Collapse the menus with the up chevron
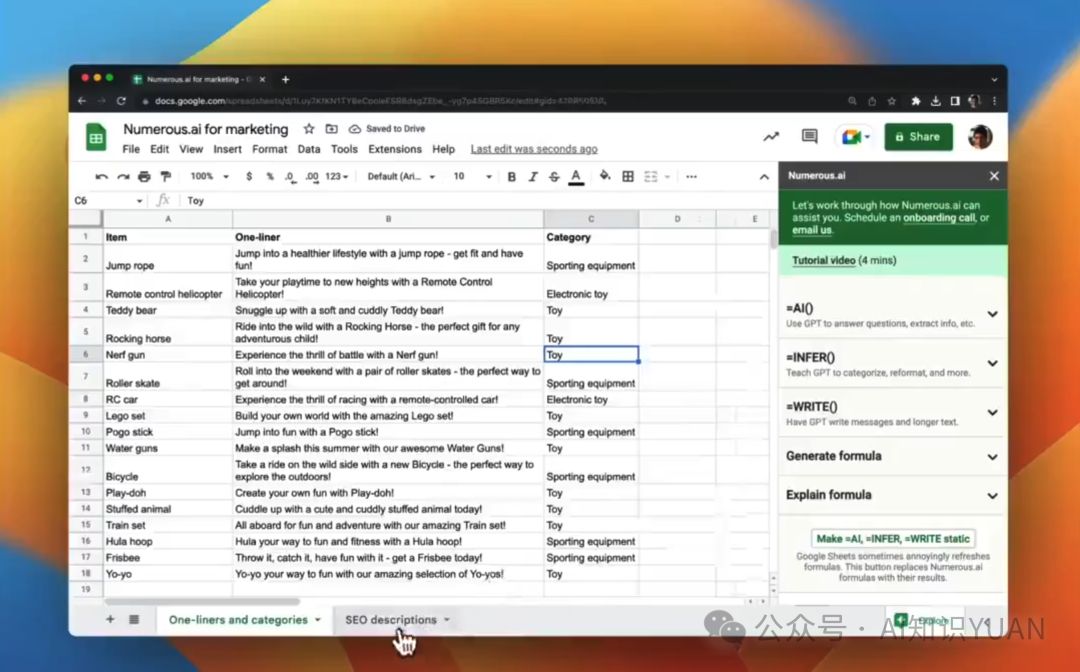 click(764, 177)
